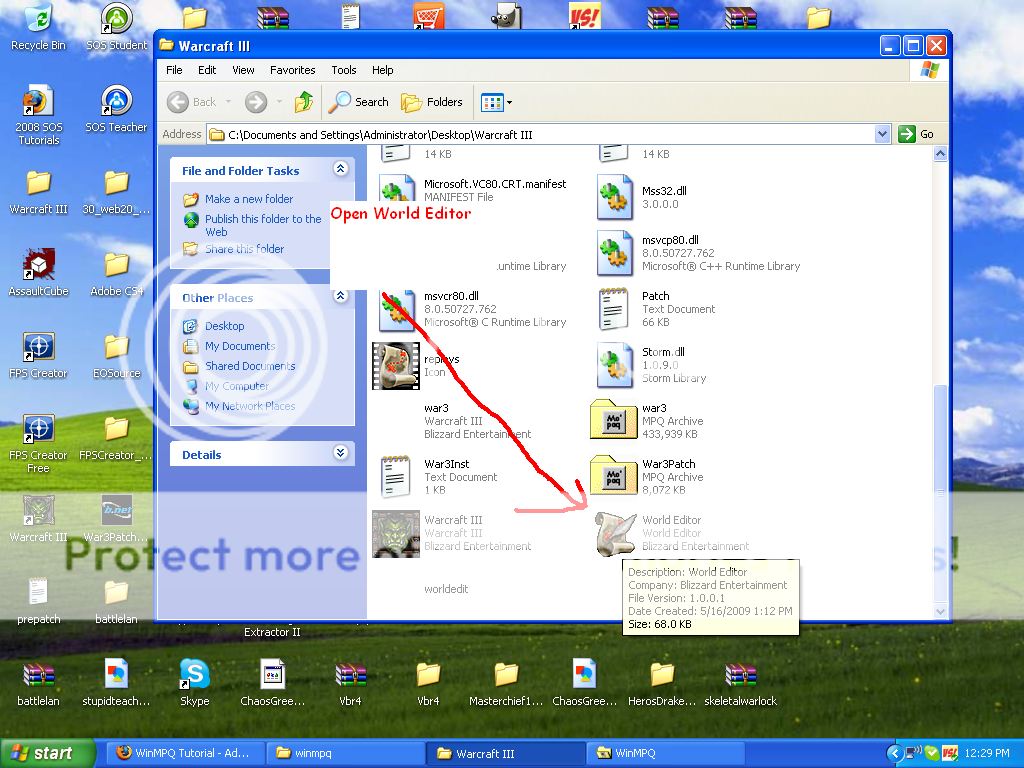Screen dimensions: 1024x768
Task: Open the Back history dropdown arrow
Action: pos(229,102)
